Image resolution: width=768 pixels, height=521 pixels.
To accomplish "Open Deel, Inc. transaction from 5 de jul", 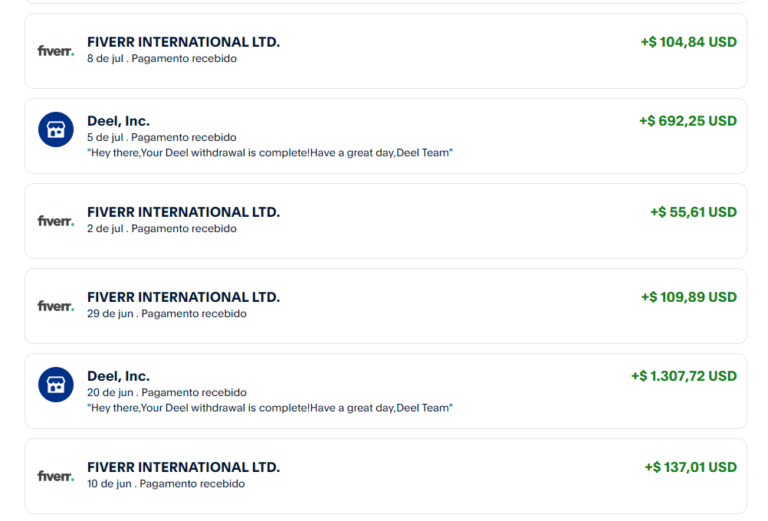I will tap(386, 136).
